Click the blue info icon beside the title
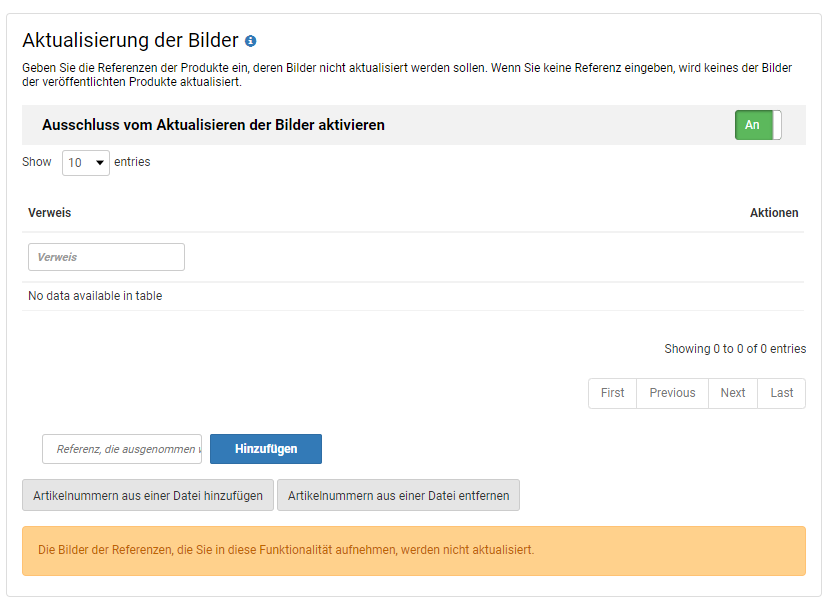This screenshot has height=606, width=827. click(x=251, y=41)
